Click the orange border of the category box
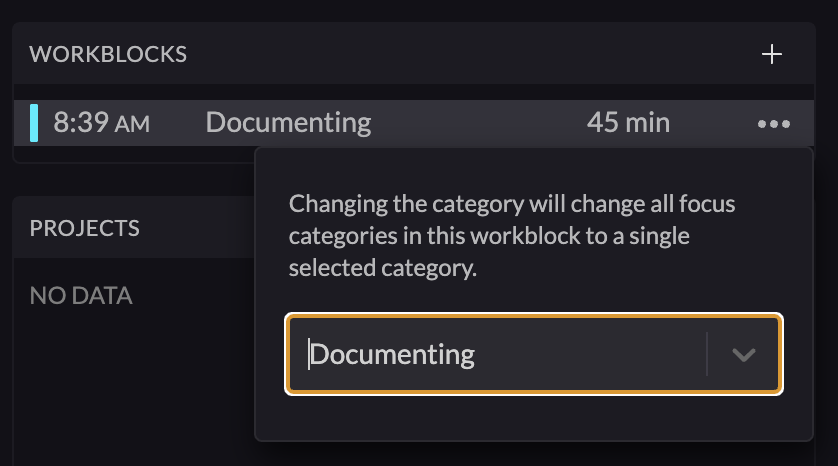The height and width of the screenshot is (466, 838). [533, 317]
